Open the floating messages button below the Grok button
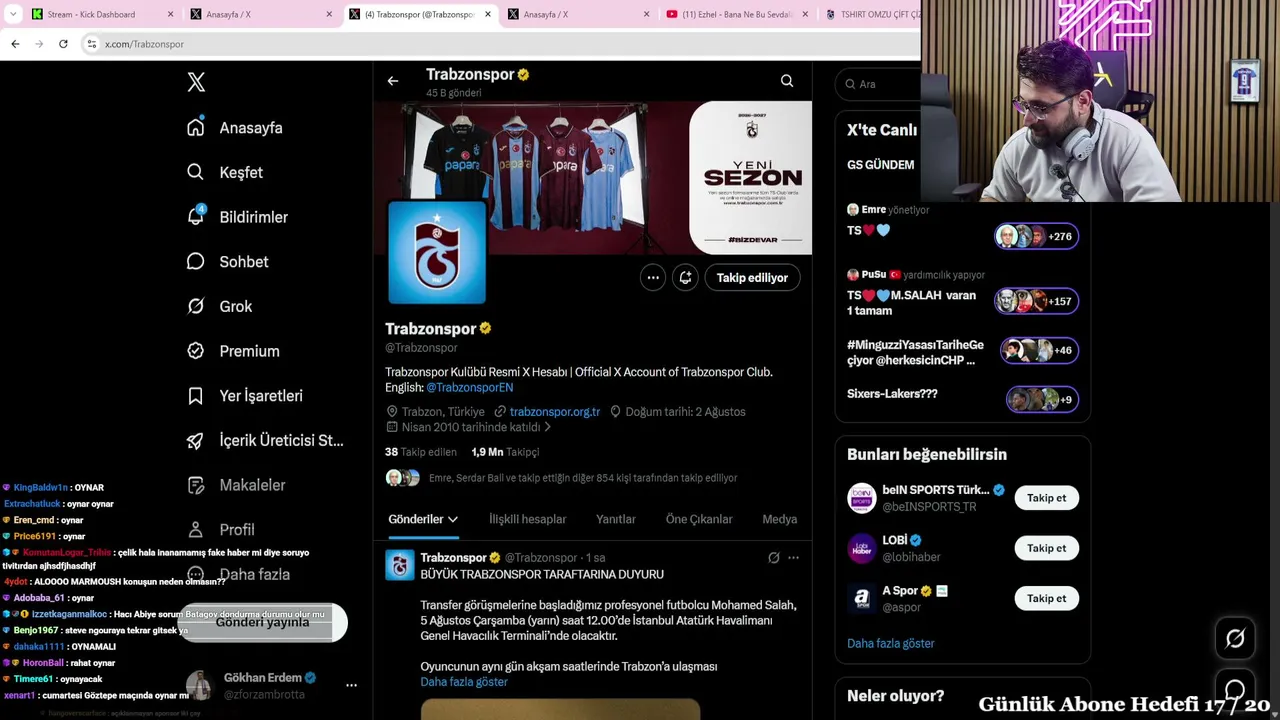Image resolution: width=1280 pixels, height=720 pixels. (x=1235, y=690)
